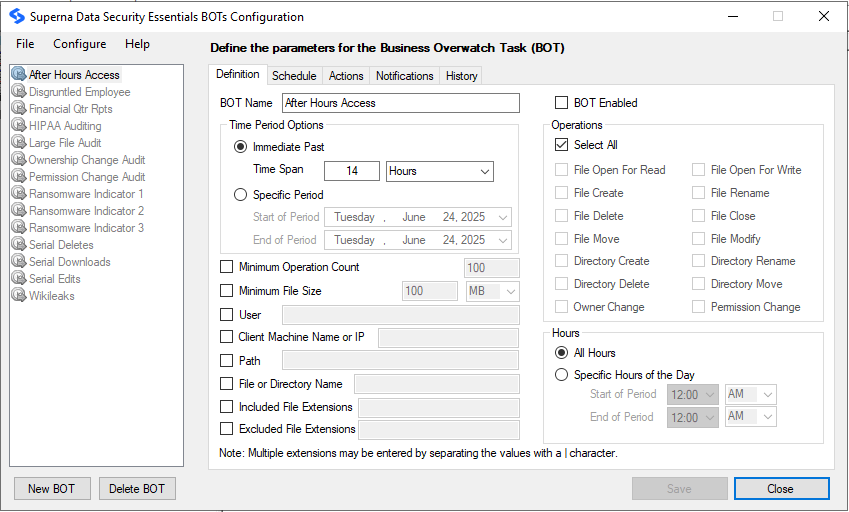This screenshot has width=849, height=512.
Task: Switch to the Actions tab
Action: point(346,76)
